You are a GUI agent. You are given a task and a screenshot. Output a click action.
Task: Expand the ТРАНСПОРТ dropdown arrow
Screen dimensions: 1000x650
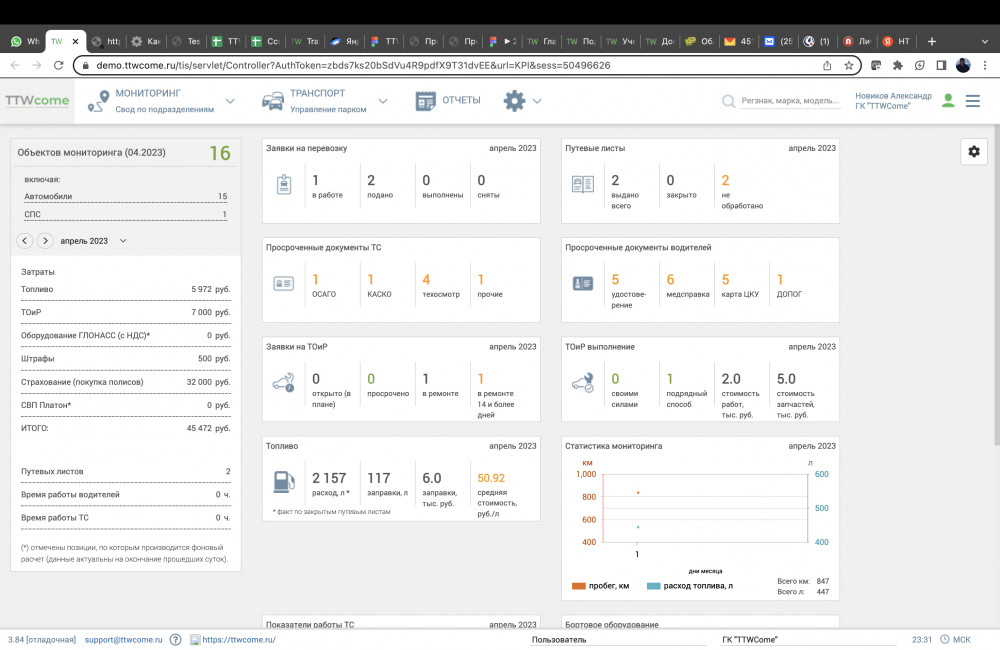(382, 101)
